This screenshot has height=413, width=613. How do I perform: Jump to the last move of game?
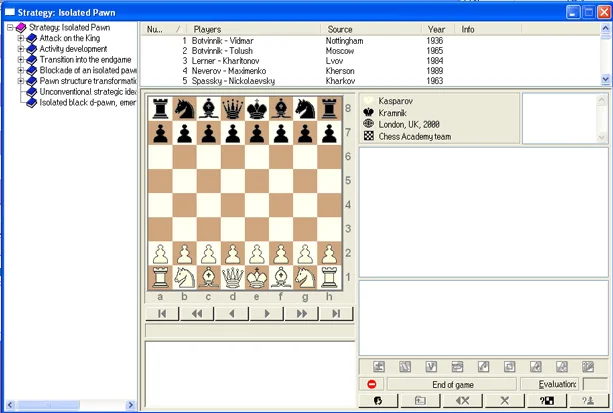click(337, 313)
